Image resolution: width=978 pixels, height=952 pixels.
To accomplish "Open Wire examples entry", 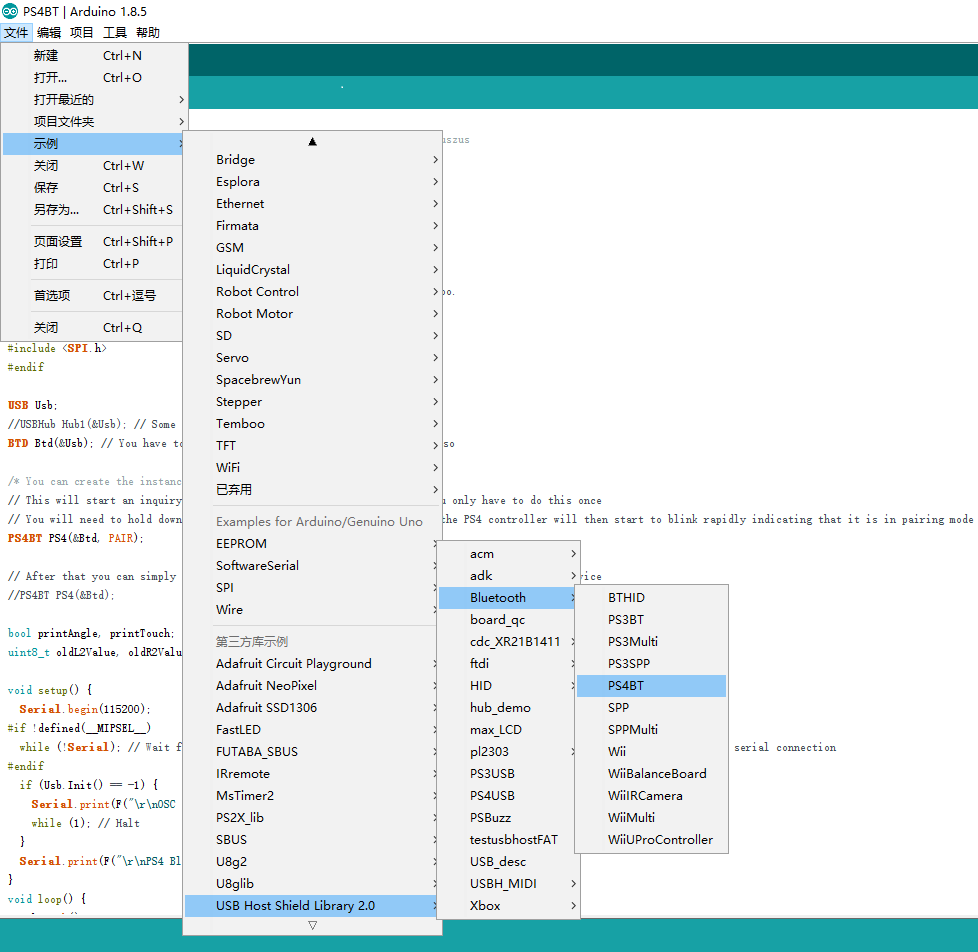I will click(312, 610).
